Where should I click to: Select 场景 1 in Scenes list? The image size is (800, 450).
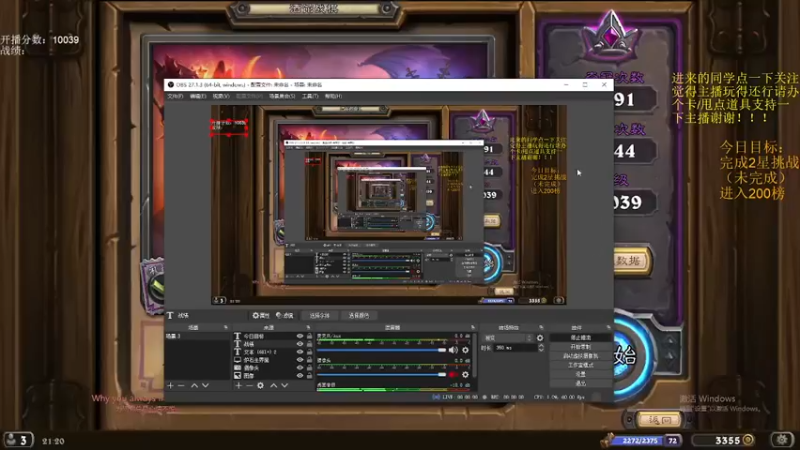click(197, 336)
